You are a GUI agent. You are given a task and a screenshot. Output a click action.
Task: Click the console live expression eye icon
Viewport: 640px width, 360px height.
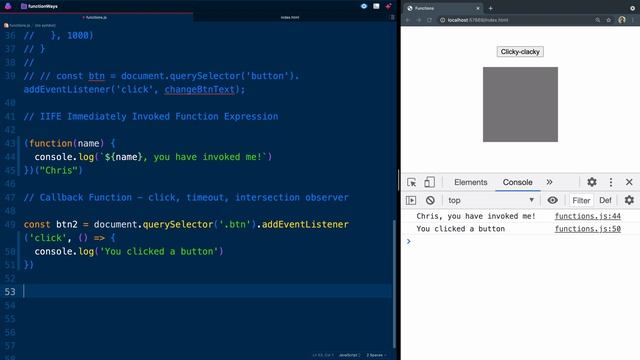552,200
